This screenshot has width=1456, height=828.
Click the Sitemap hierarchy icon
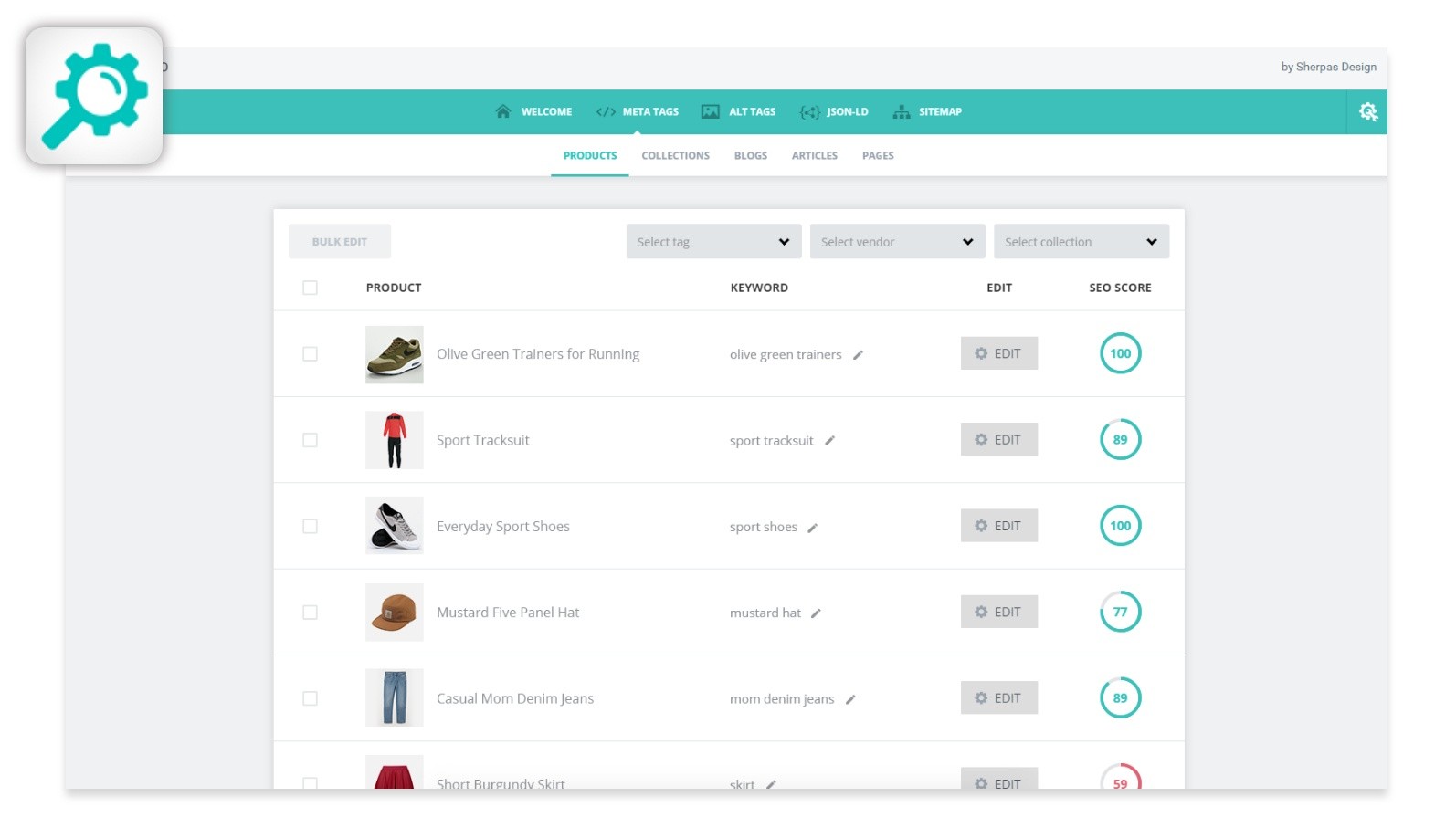click(902, 111)
